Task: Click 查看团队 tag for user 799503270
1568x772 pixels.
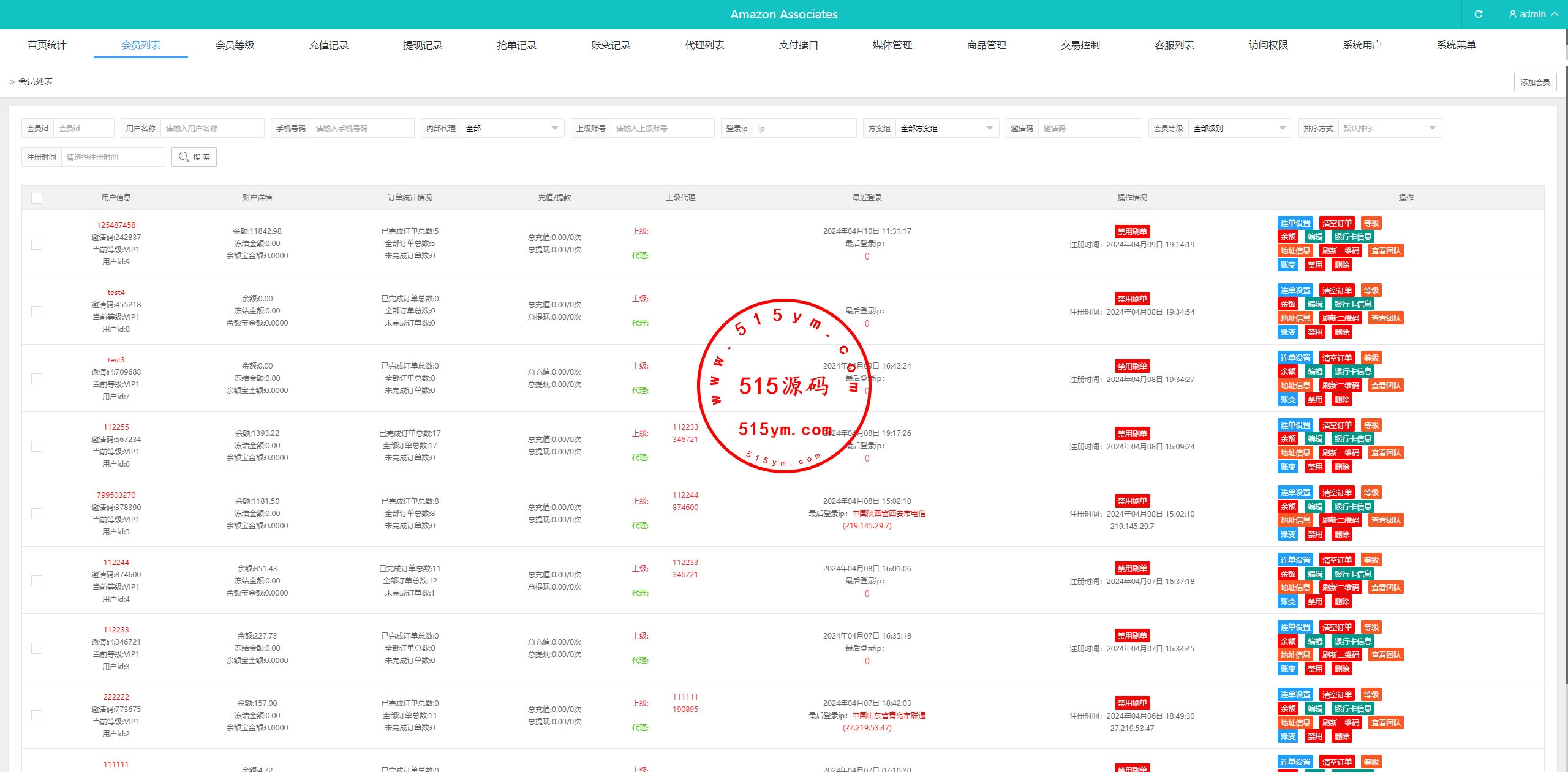Action: [1385, 520]
